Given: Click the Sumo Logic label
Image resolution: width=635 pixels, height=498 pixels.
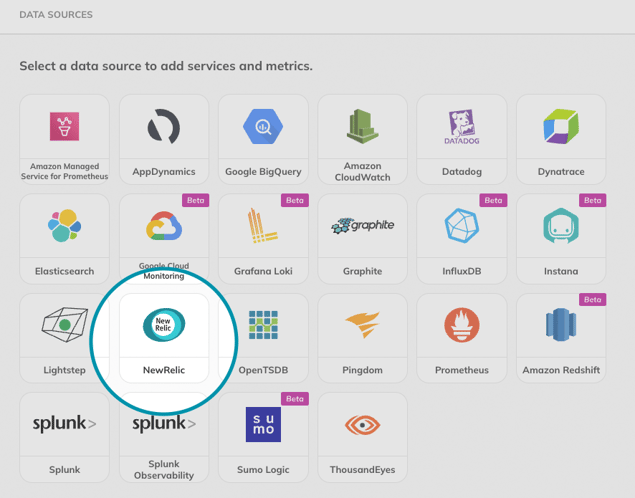Looking at the screenshot, I should click(263, 470).
